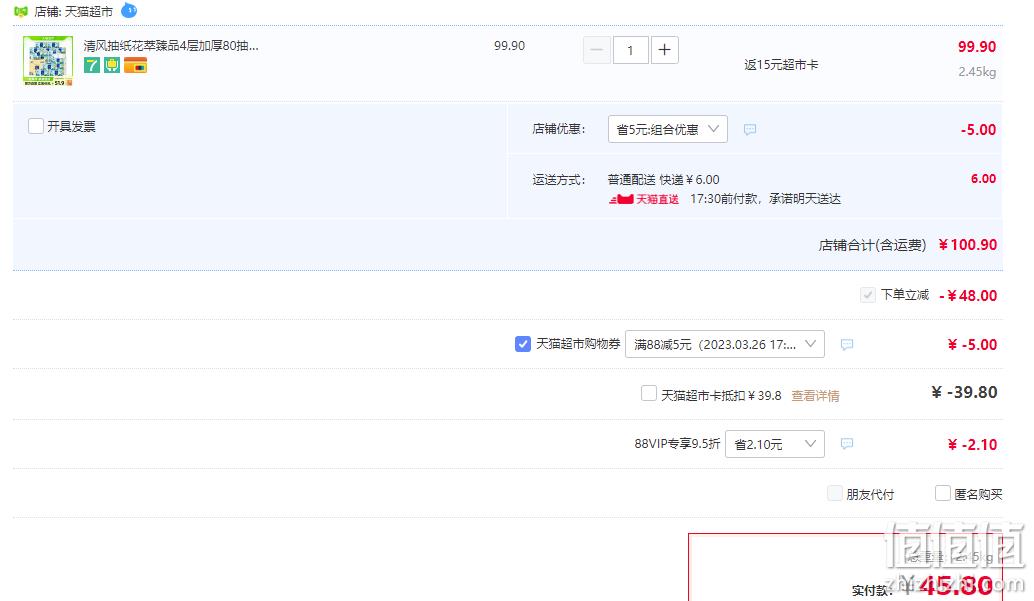Screen dimensions: 1034x601
Task: Click the 88VIP专享9.5折 label
Action: pos(677,444)
